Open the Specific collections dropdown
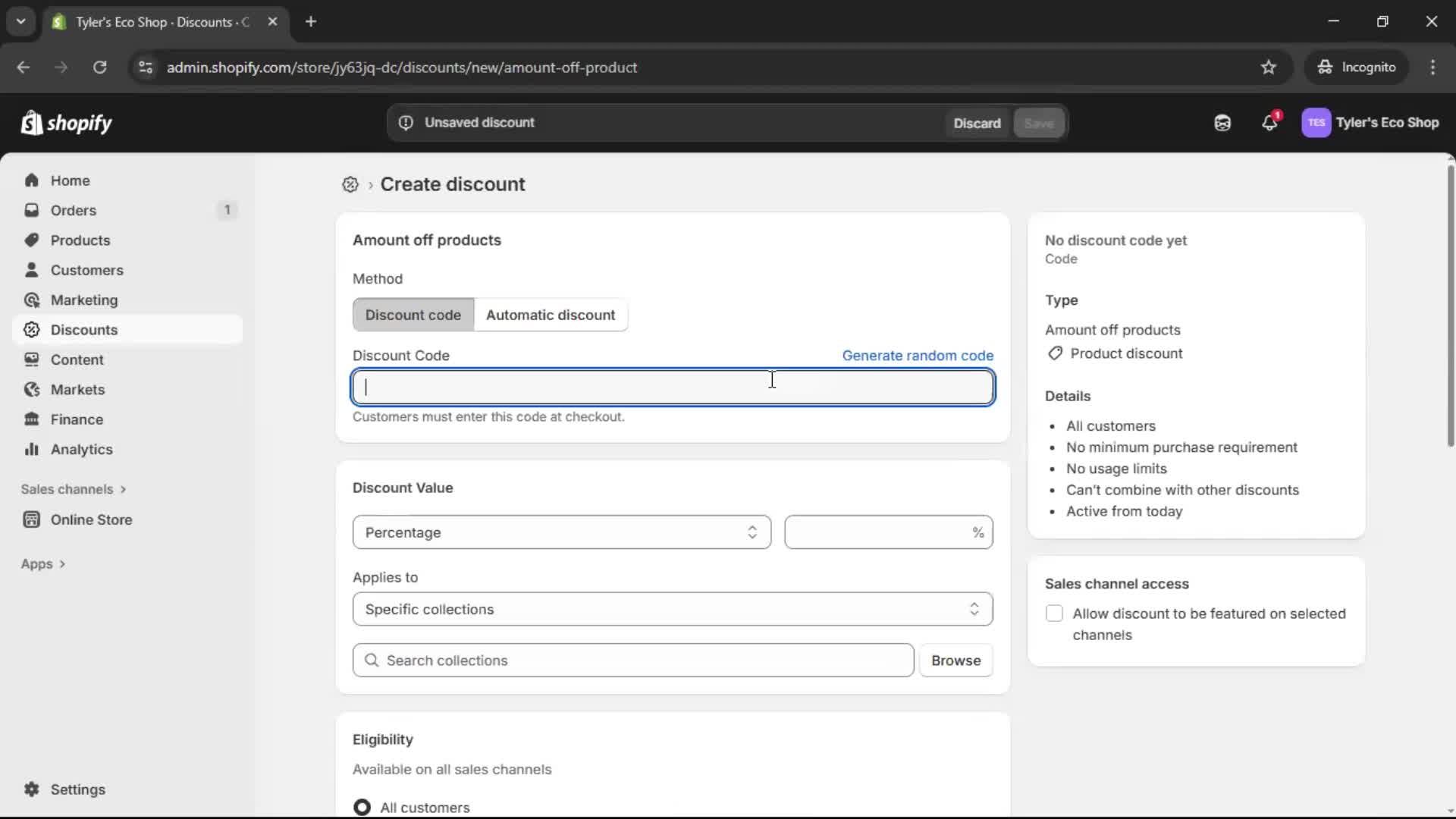 (672, 609)
